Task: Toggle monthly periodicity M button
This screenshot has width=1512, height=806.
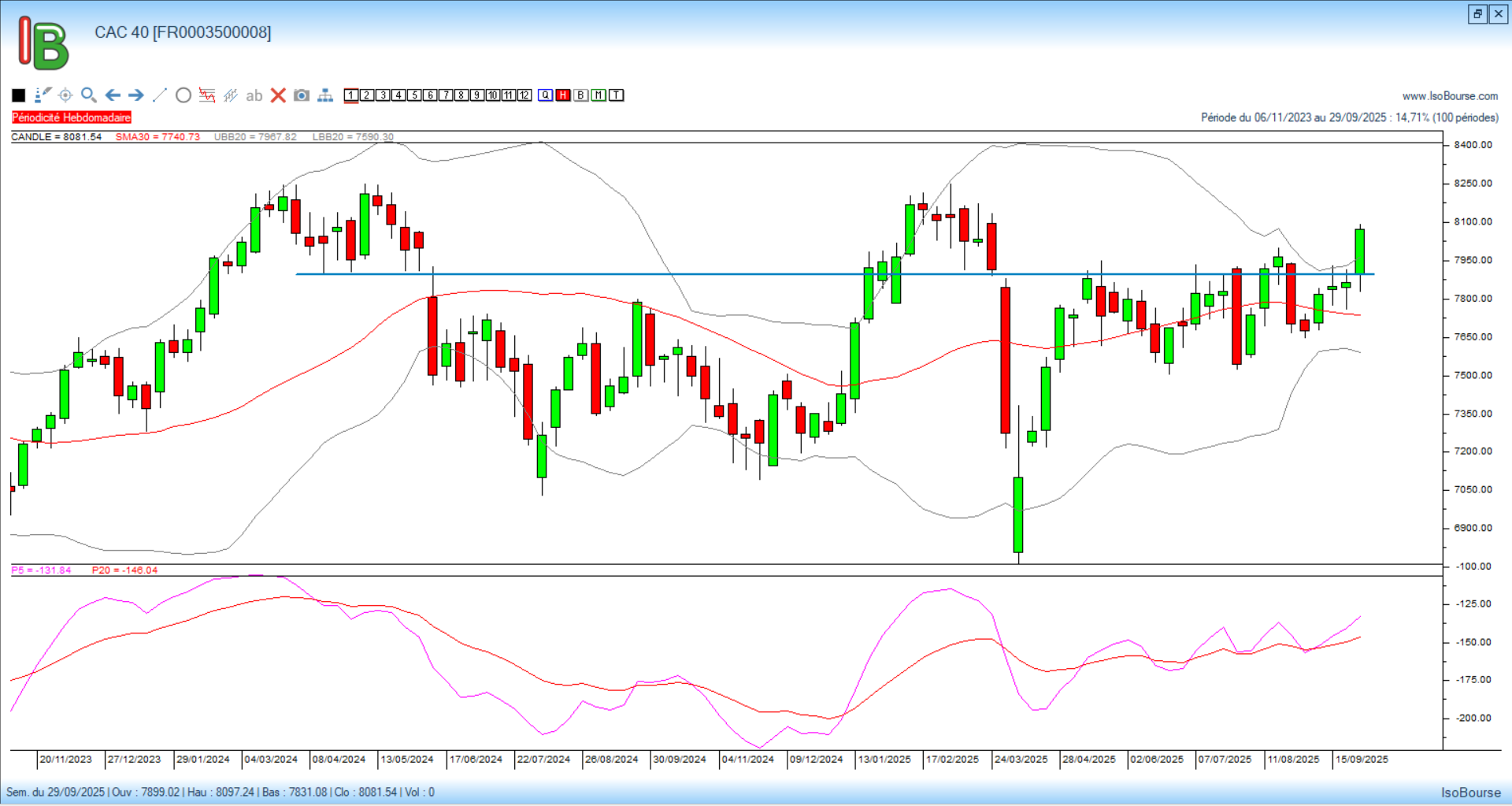Action: 598,95
